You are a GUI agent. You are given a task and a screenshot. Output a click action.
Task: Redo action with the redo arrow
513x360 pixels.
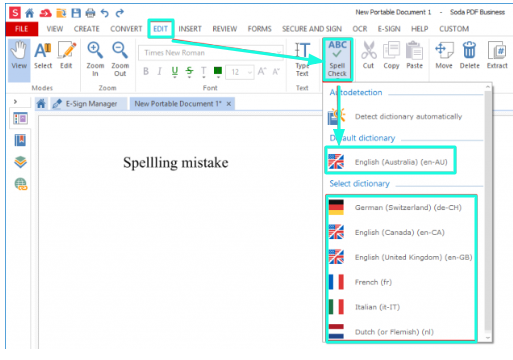click(119, 13)
